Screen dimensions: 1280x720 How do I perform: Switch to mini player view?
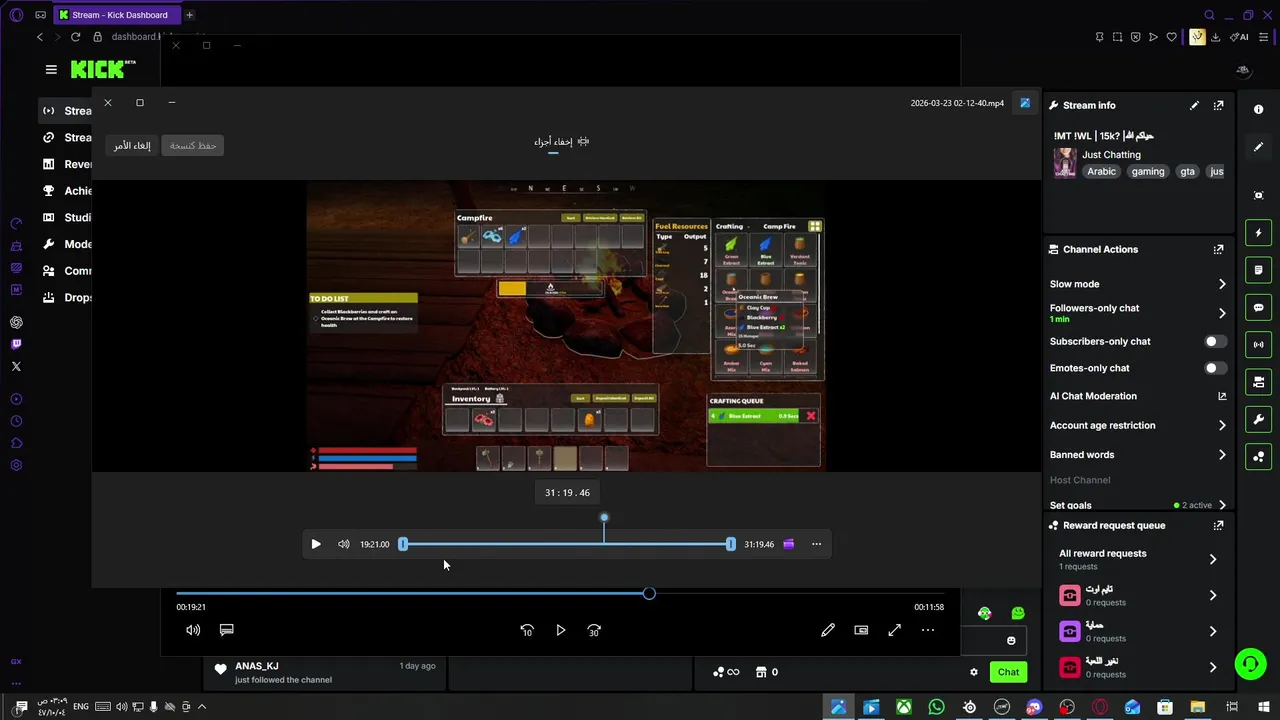point(861,630)
